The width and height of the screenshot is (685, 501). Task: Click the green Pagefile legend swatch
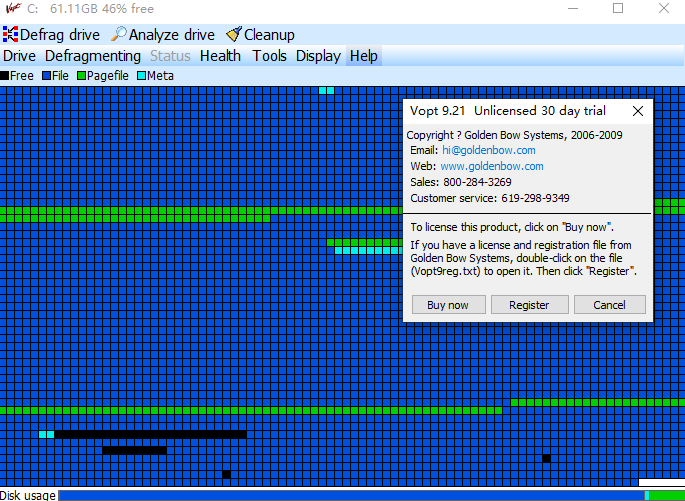tap(82, 75)
